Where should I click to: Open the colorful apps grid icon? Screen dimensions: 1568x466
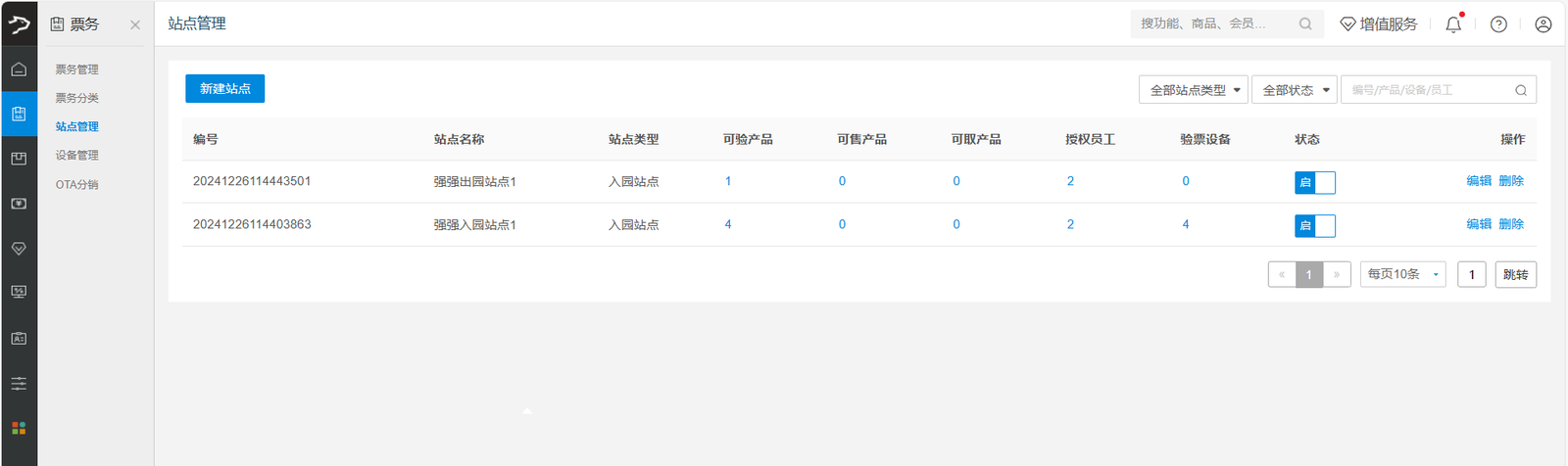coord(19,428)
